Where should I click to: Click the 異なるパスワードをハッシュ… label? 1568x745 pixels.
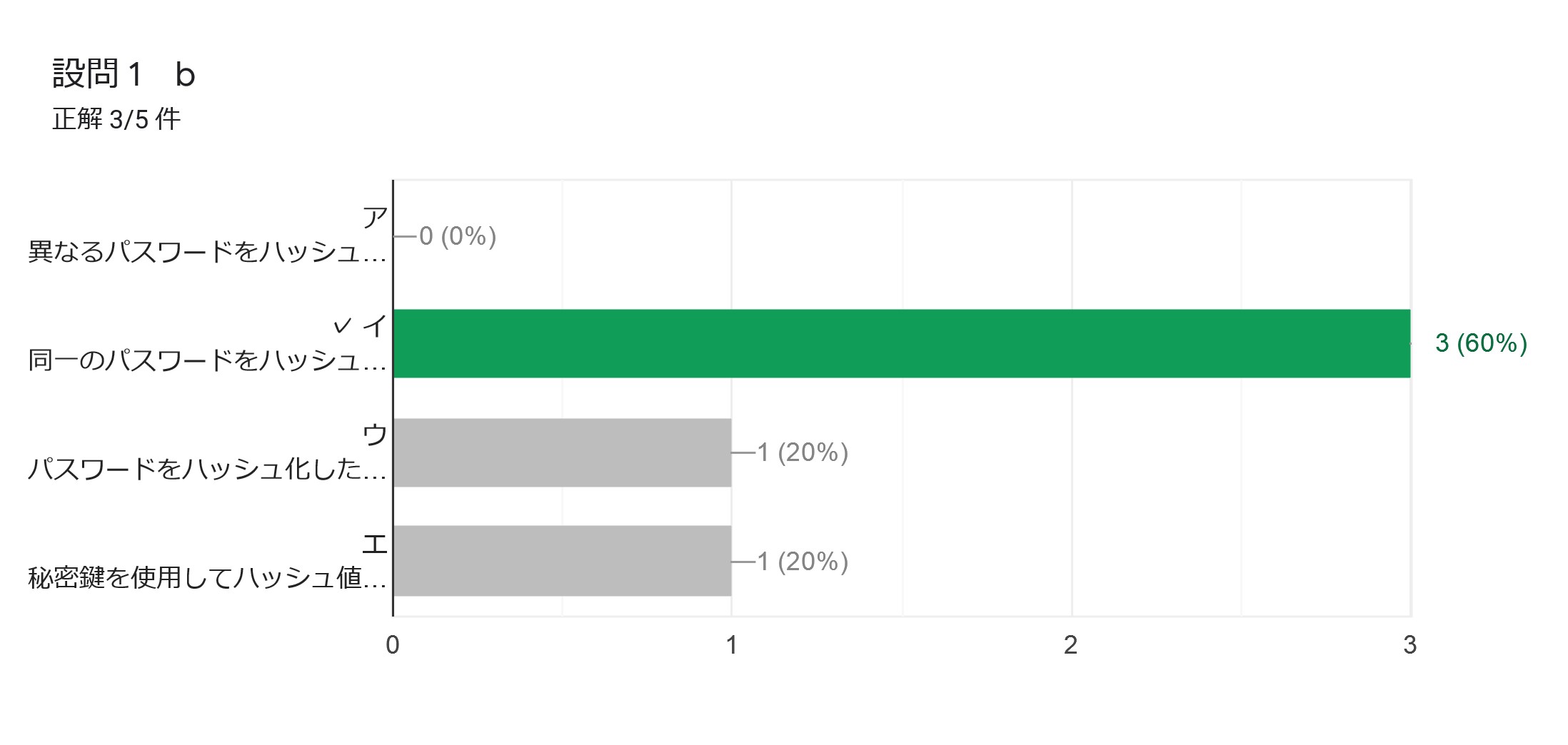point(207,251)
